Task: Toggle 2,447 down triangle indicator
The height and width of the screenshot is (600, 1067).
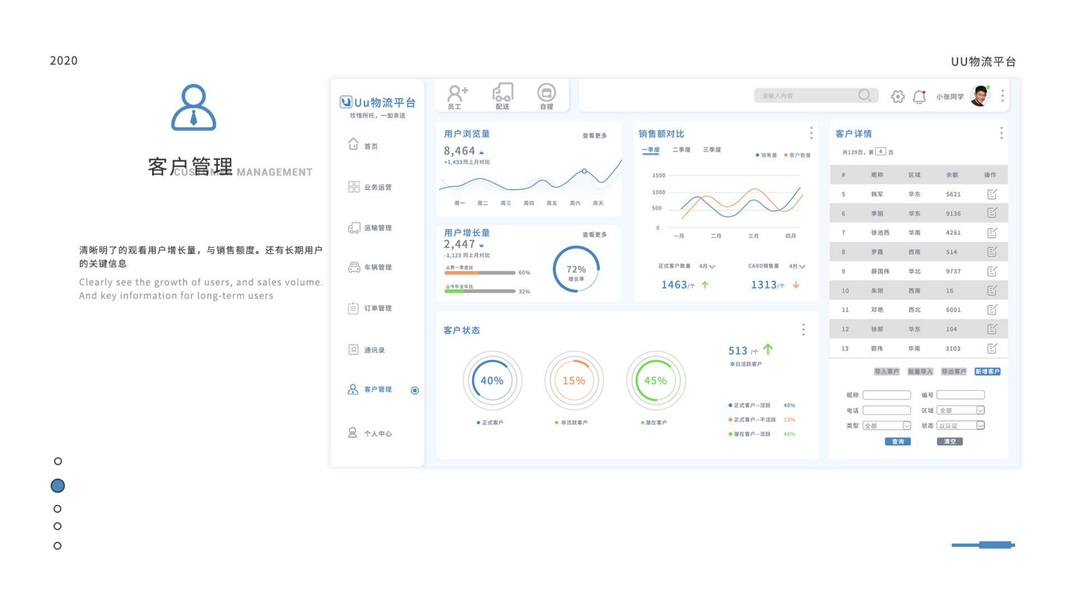Action: click(x=481, y=246)
